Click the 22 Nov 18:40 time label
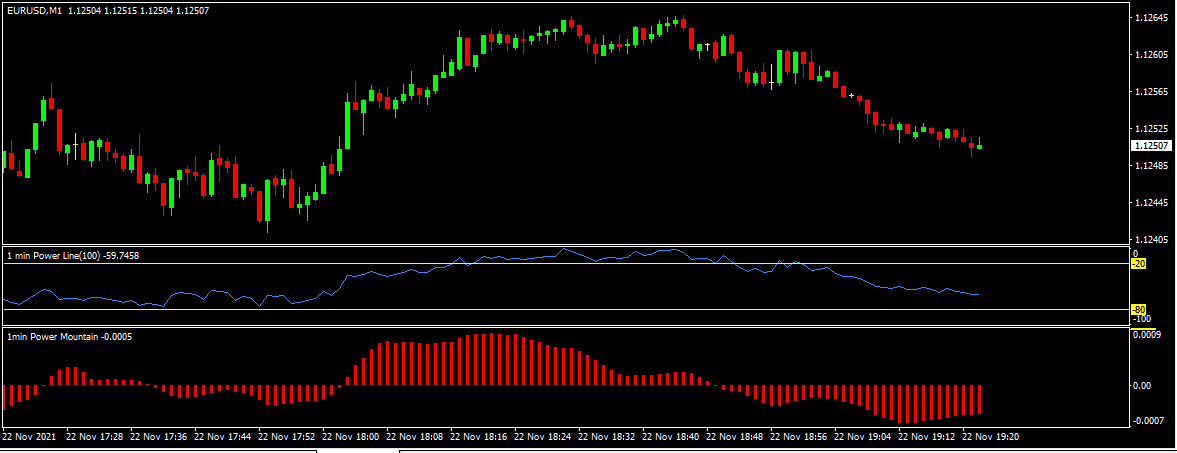The width and height of the screenshot is (1177, 453). click(674, 437)
